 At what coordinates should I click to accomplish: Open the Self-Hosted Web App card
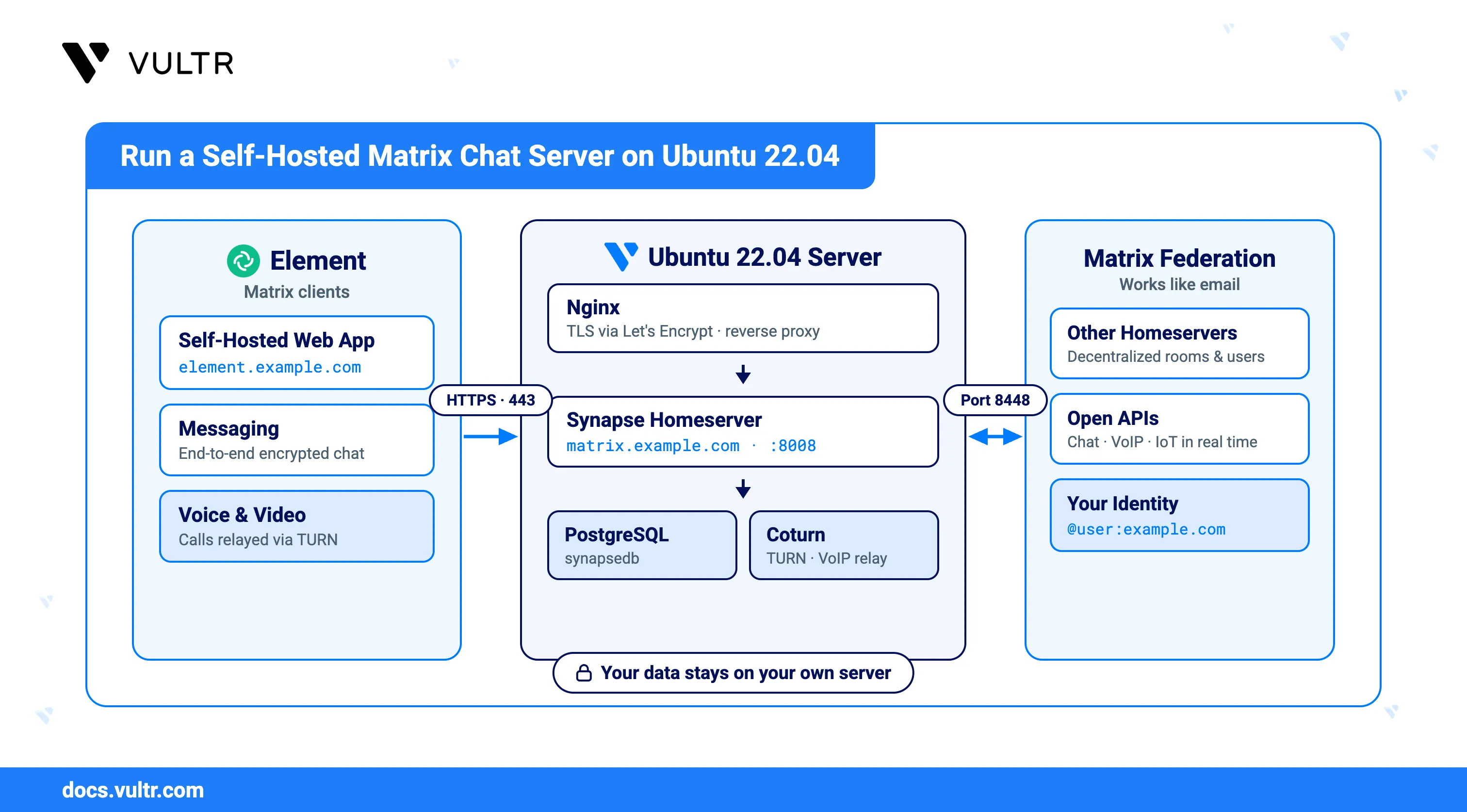point(297,353)
